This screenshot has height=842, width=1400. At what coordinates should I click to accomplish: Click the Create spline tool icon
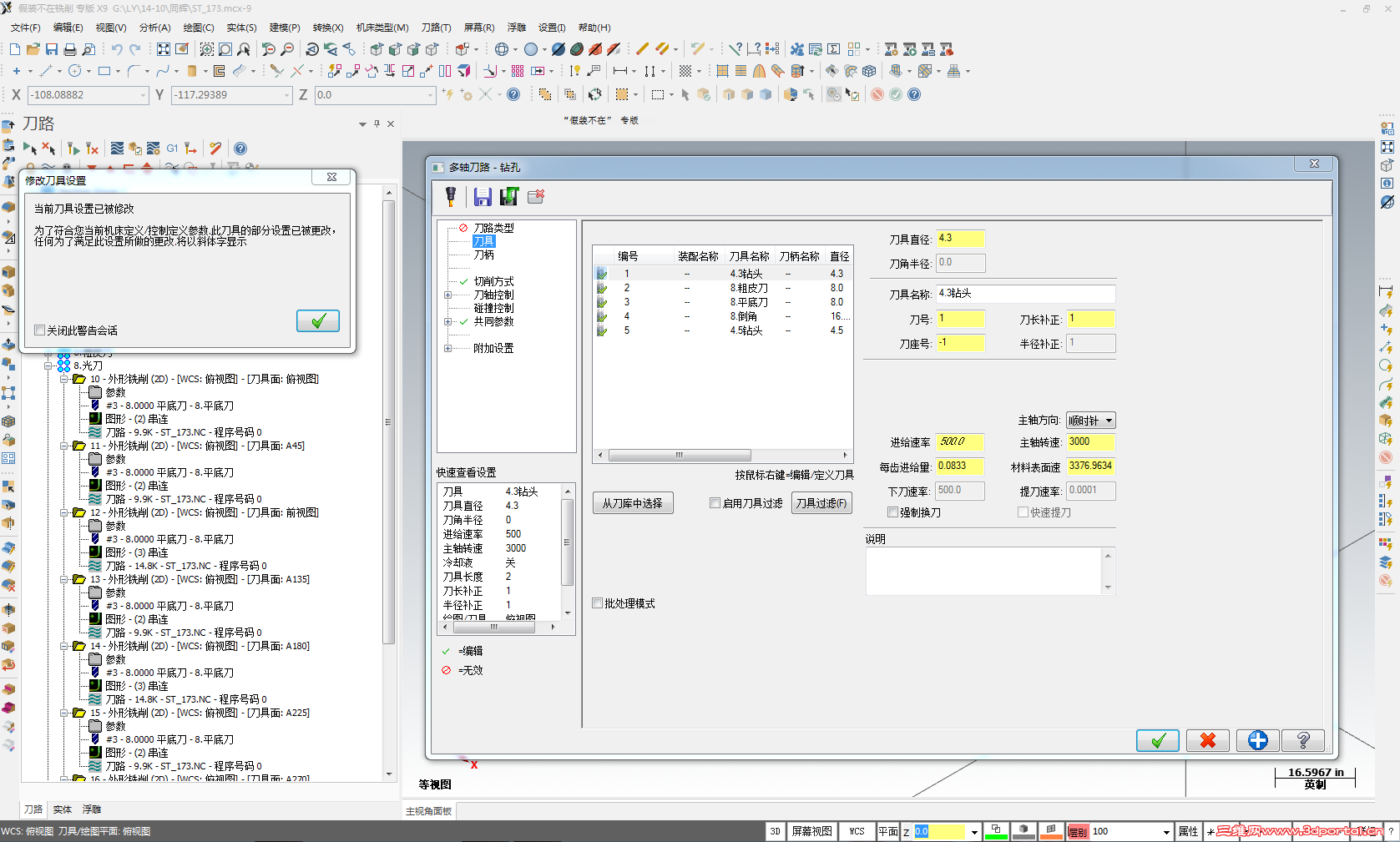click(163, 71)
